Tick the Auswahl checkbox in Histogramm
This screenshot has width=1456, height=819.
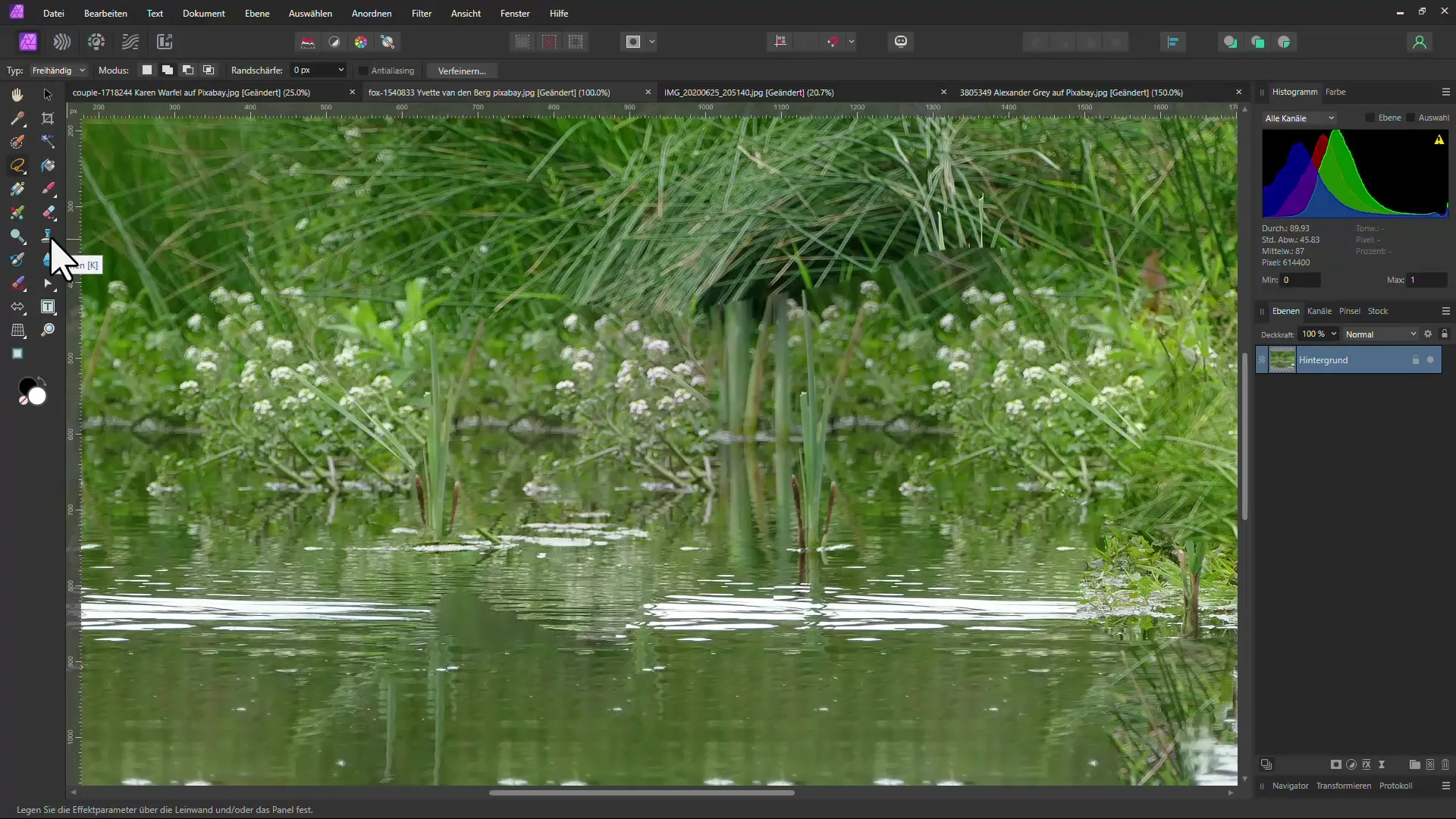pos(1410,118)
